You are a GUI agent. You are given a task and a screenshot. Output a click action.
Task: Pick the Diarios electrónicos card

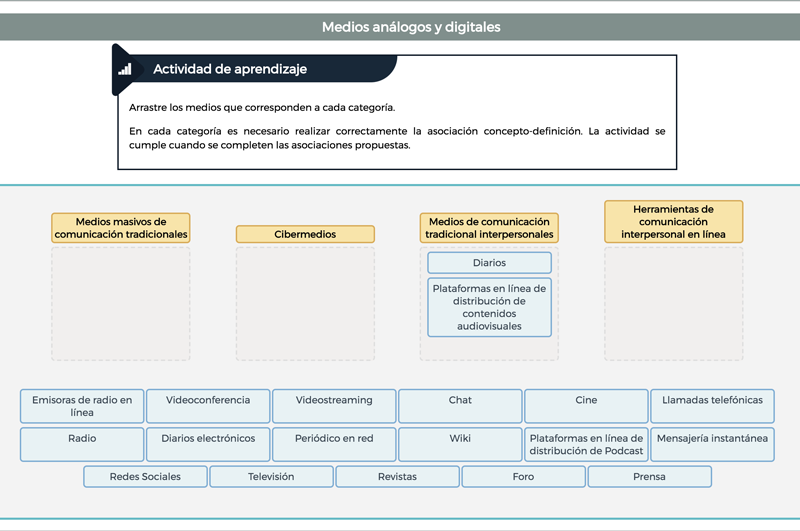click(x=208, y=444)
